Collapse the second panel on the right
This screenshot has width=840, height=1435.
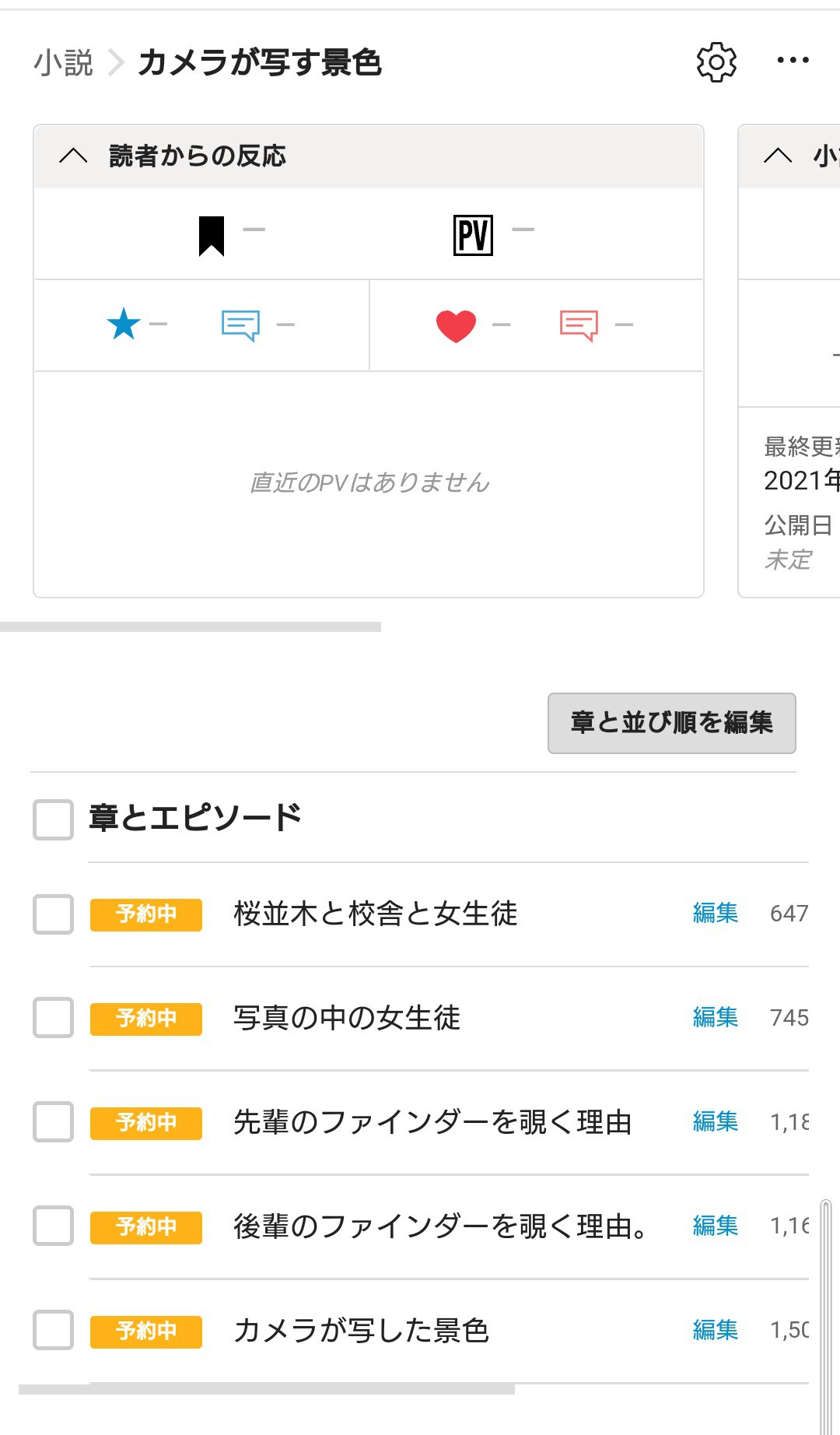tap(778, 156)
